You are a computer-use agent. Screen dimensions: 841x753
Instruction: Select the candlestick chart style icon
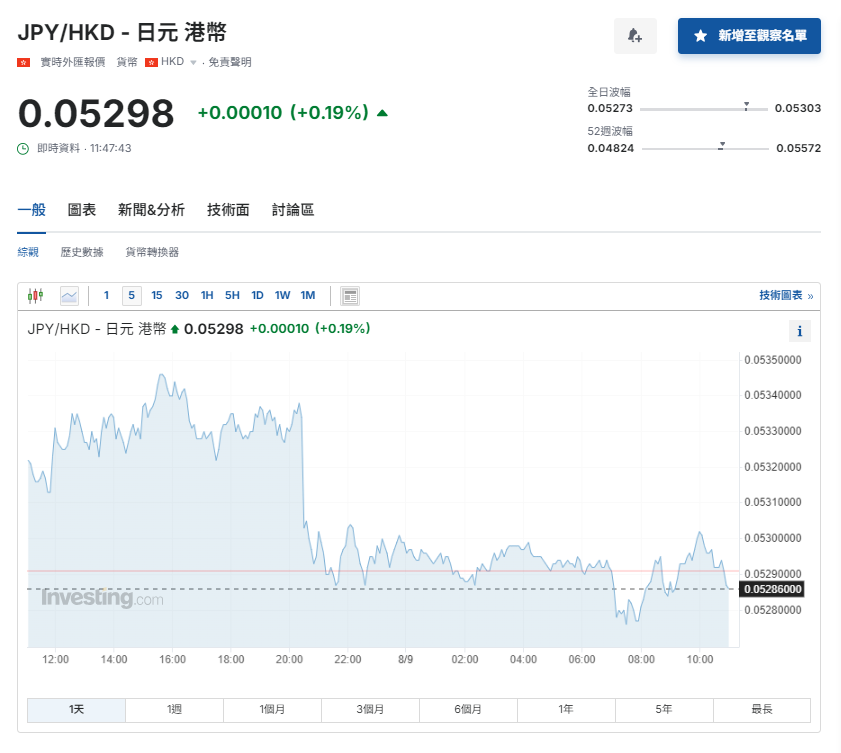[35, 295]
